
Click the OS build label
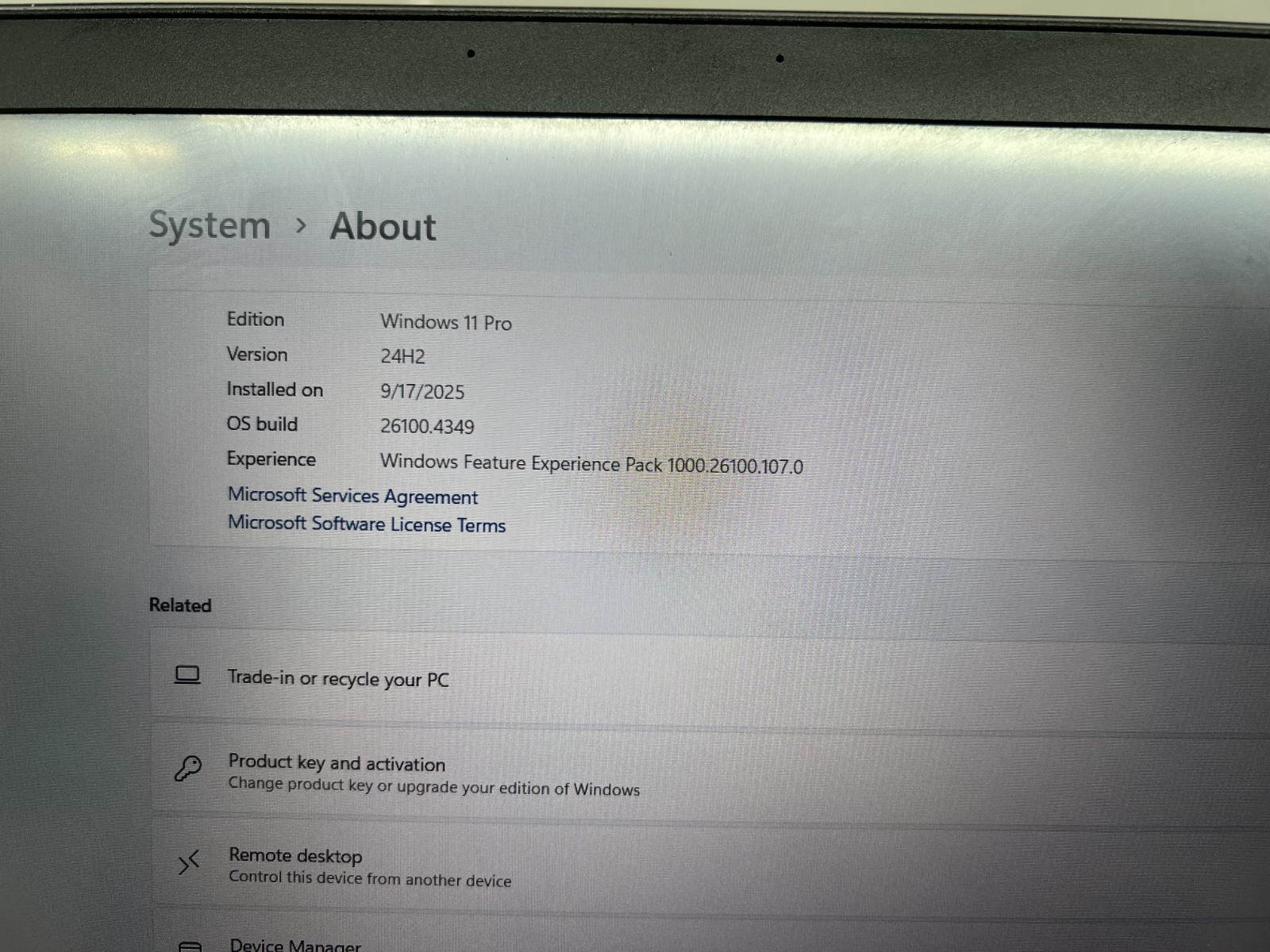262,424
